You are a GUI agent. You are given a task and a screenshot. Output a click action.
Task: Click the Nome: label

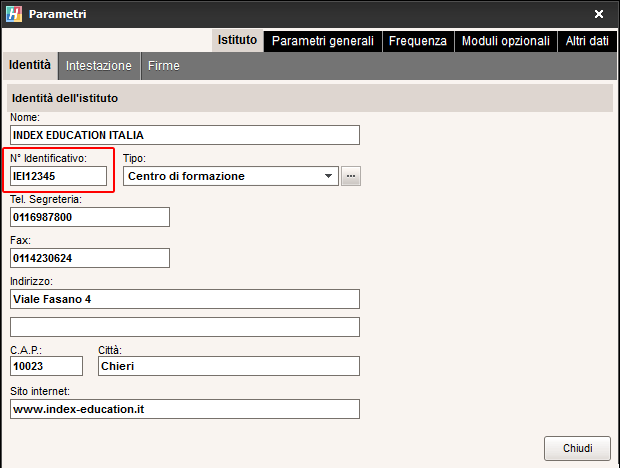tap(25, 117)
